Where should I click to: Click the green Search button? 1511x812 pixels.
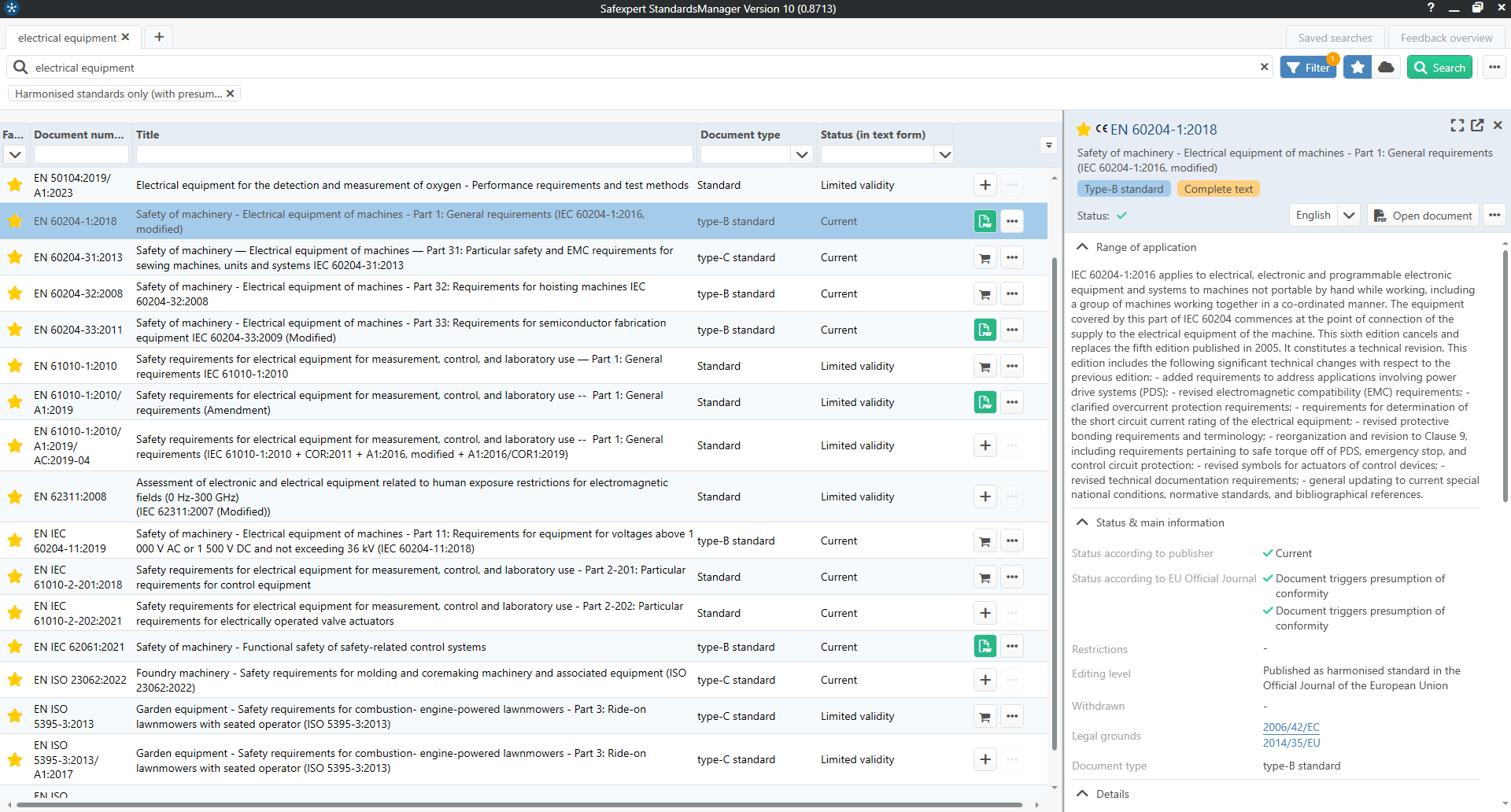pos(1439,68)
